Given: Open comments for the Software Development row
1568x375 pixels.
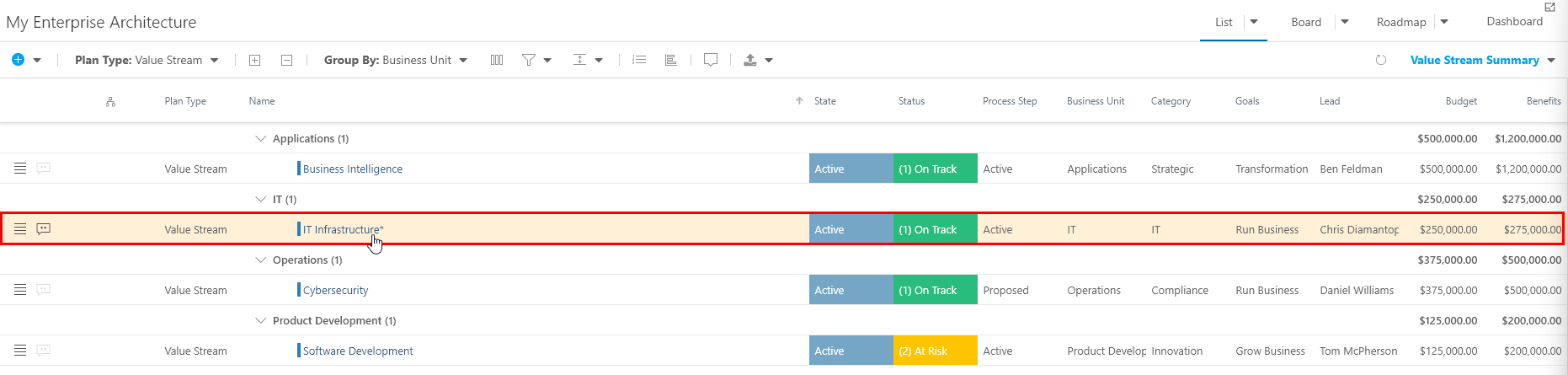Looking at the screenshot, I should [44, 351].
